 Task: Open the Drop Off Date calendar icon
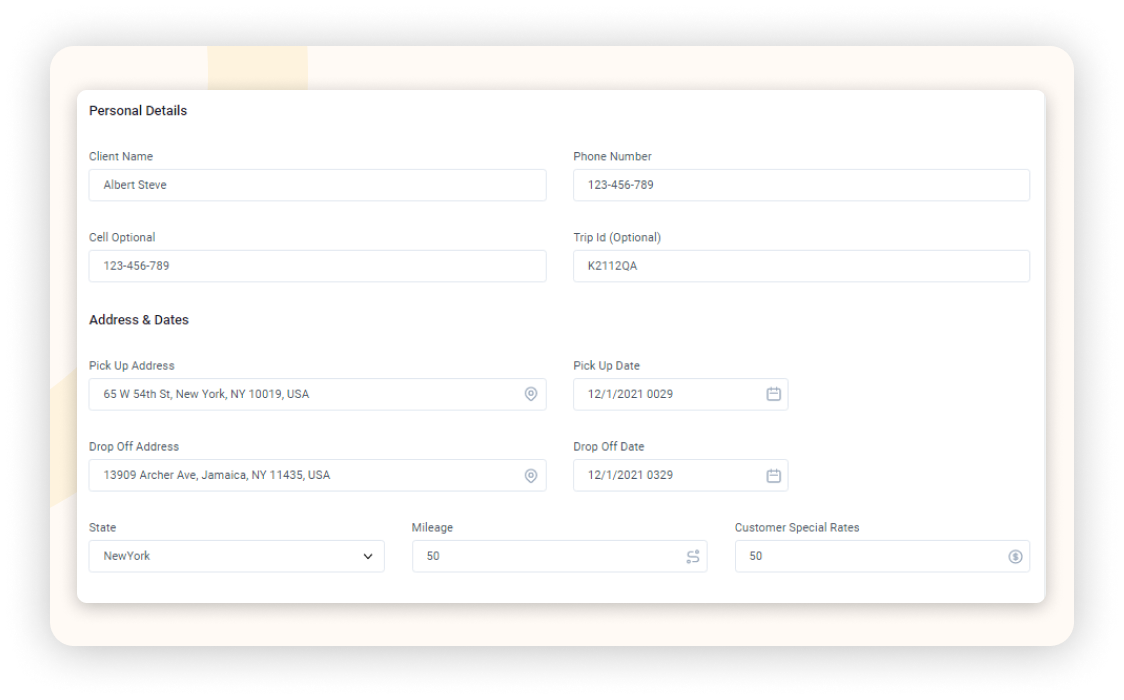[772, 475]
